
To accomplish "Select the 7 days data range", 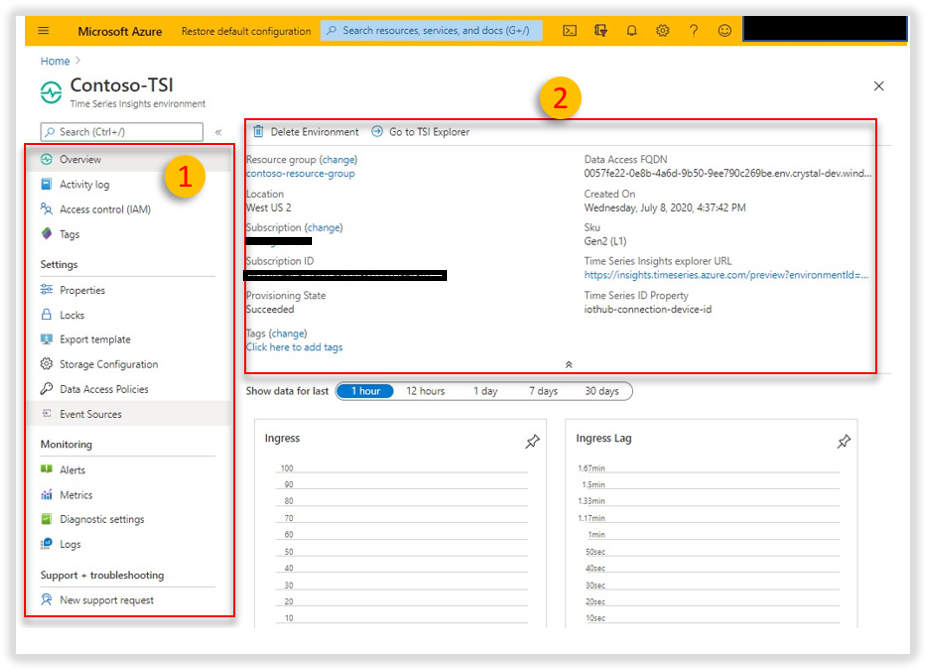I will [543, 391].
